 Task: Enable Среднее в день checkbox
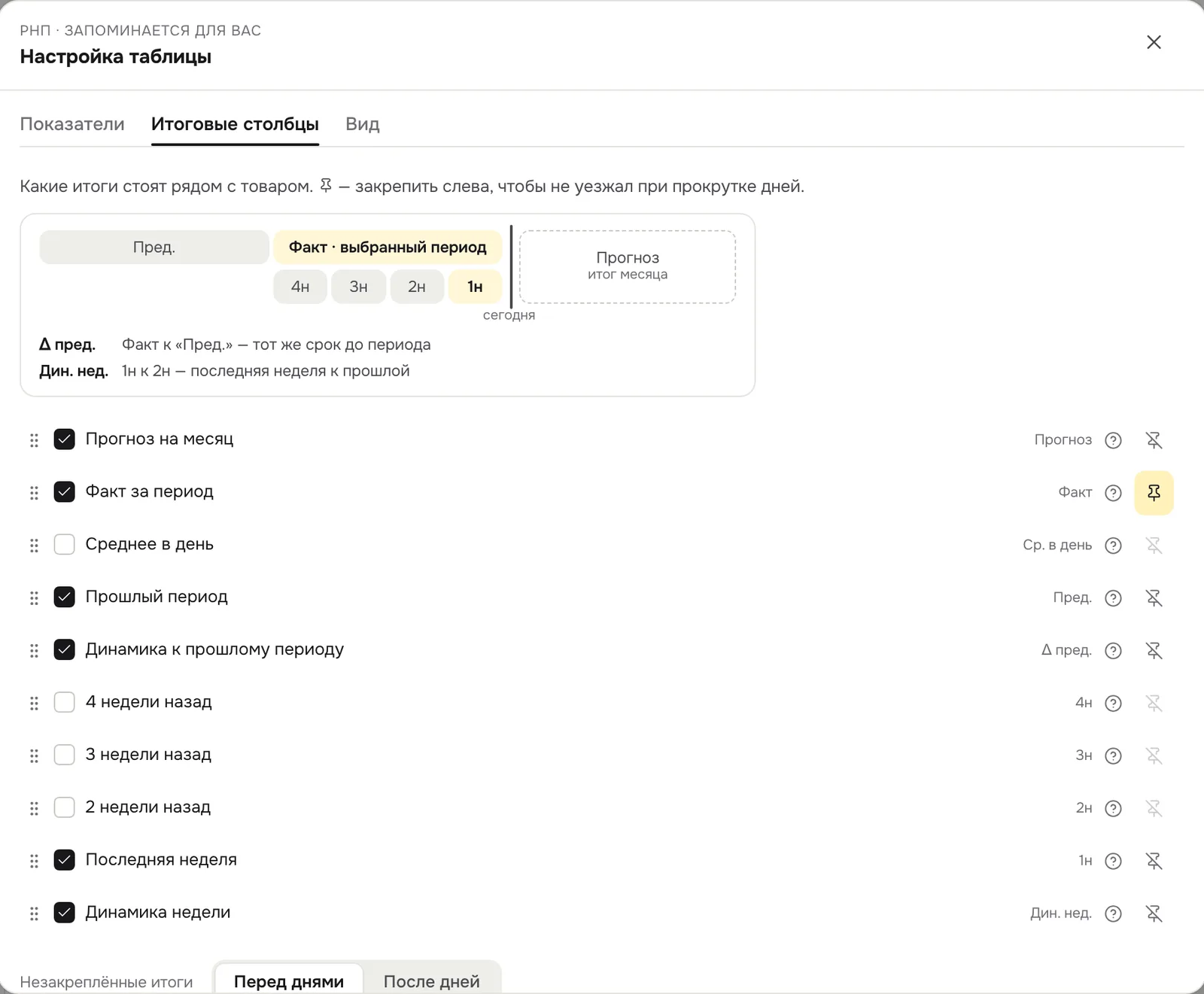coord(65,545)
